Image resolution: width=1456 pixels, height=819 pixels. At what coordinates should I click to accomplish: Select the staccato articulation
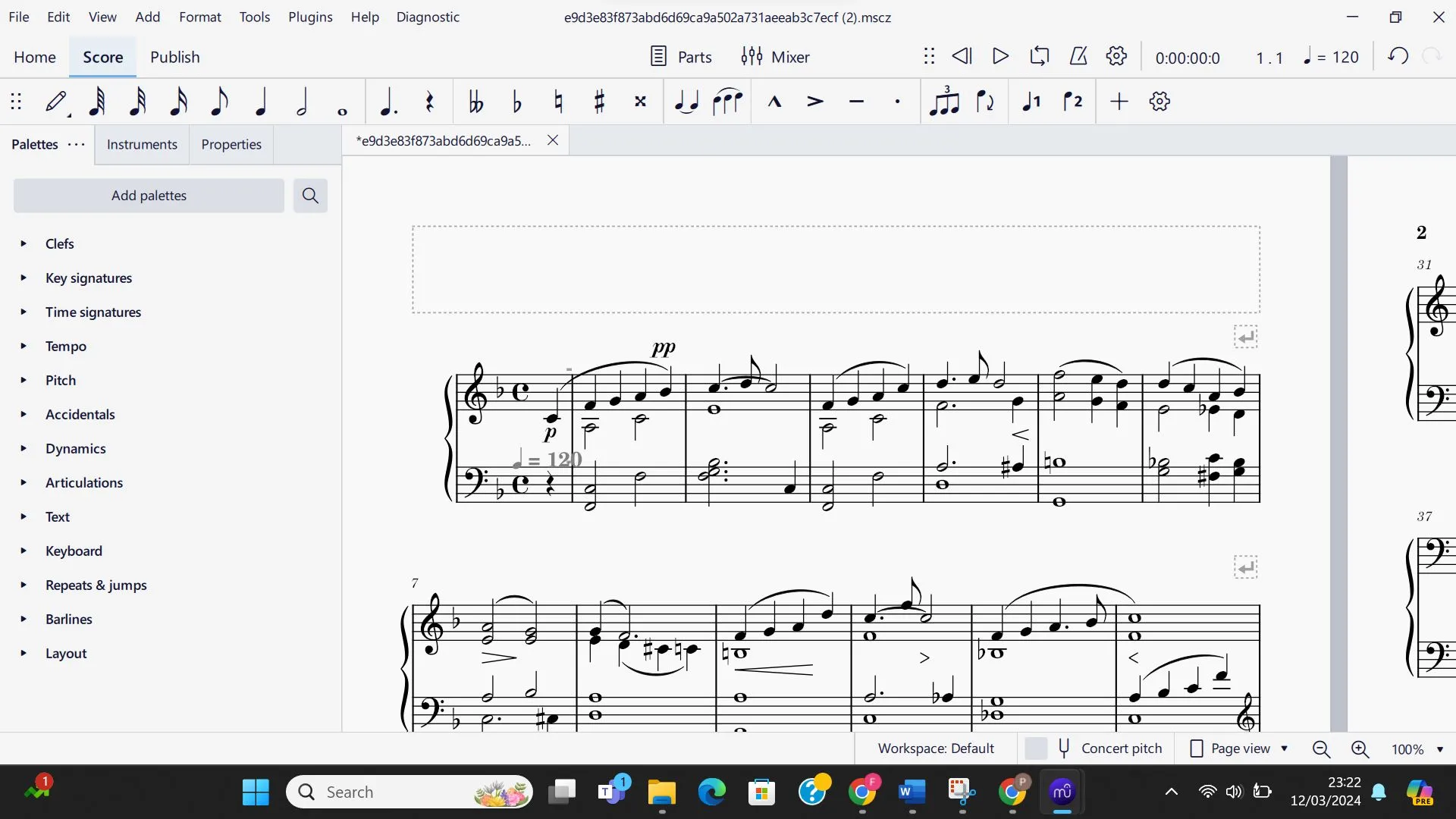(x=897, y=101)
